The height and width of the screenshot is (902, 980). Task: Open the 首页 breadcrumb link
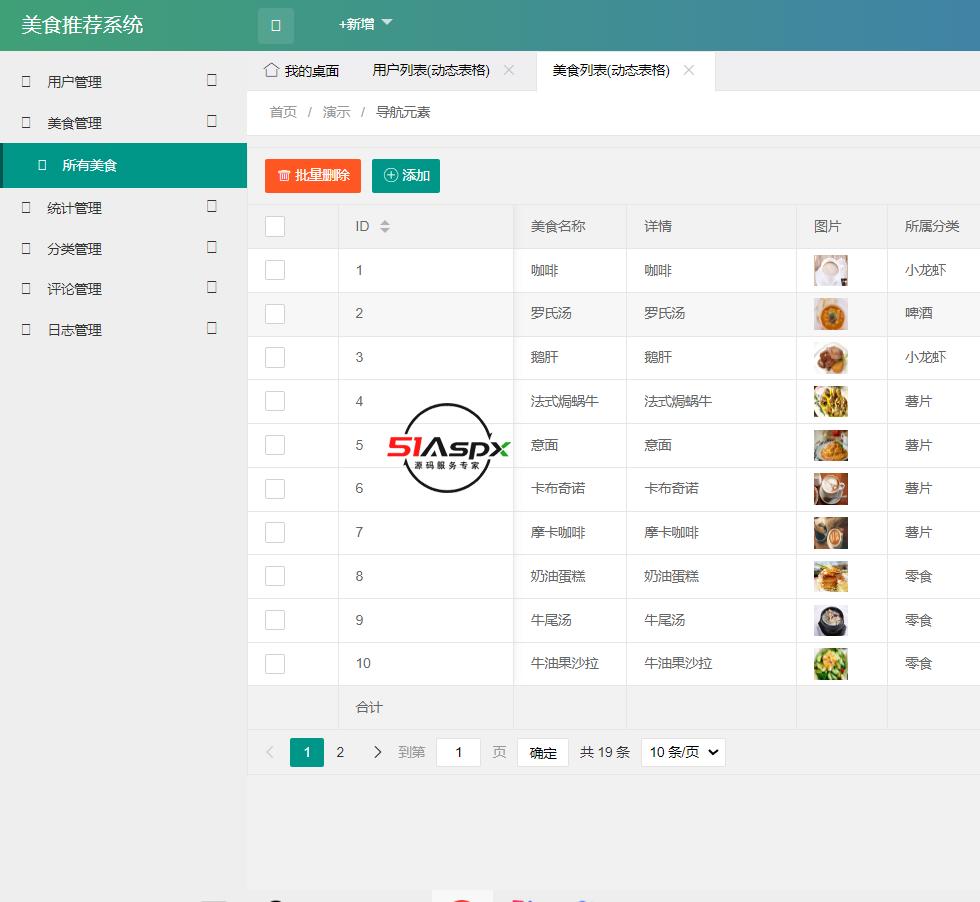point(282,112)
